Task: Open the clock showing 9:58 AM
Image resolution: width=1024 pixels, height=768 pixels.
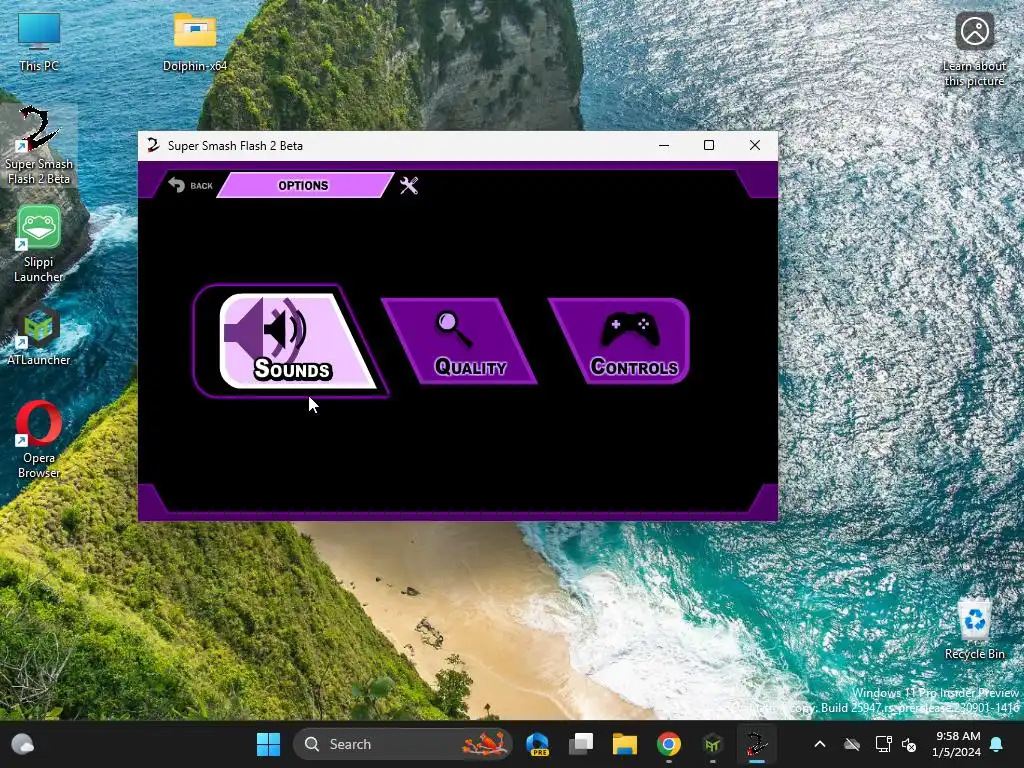Action: 957,744
